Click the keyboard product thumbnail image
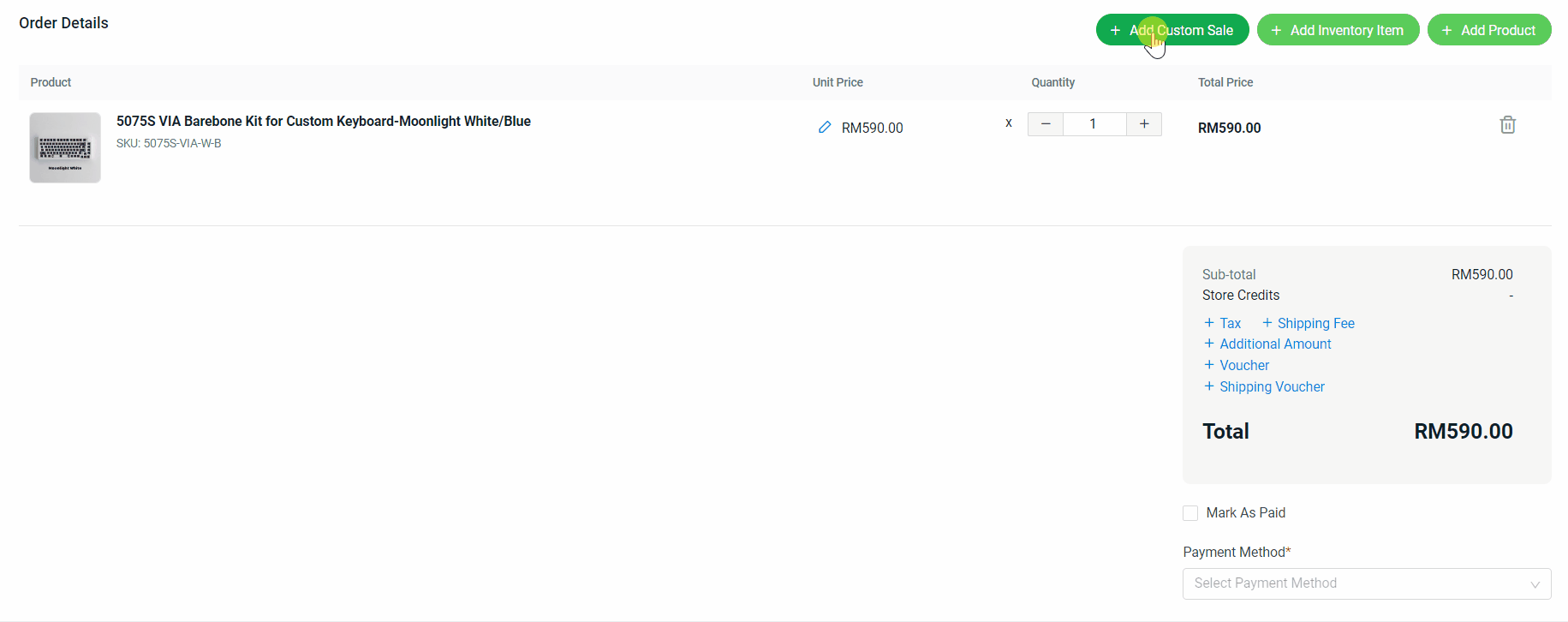 [65, 147]
